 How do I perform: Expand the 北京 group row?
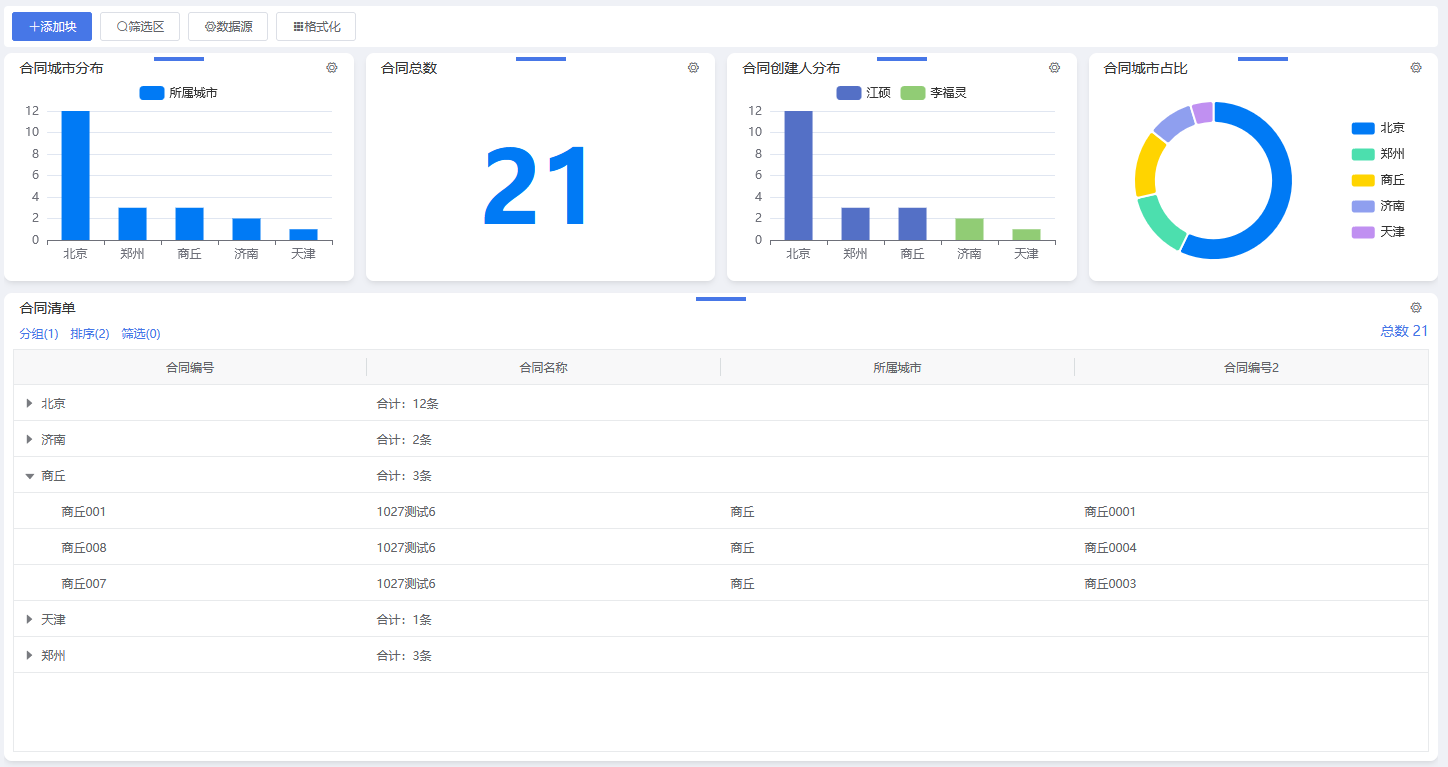(30, 404)
